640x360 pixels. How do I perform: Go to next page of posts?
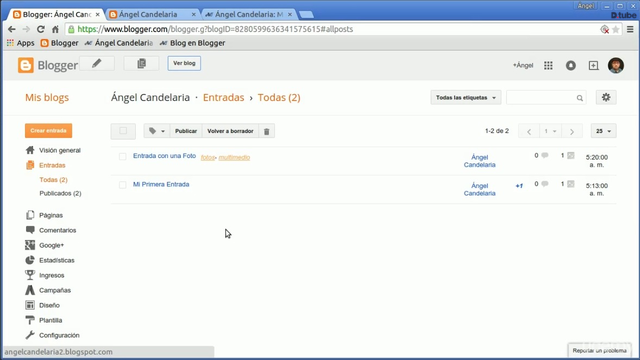(x=571, y=131)
